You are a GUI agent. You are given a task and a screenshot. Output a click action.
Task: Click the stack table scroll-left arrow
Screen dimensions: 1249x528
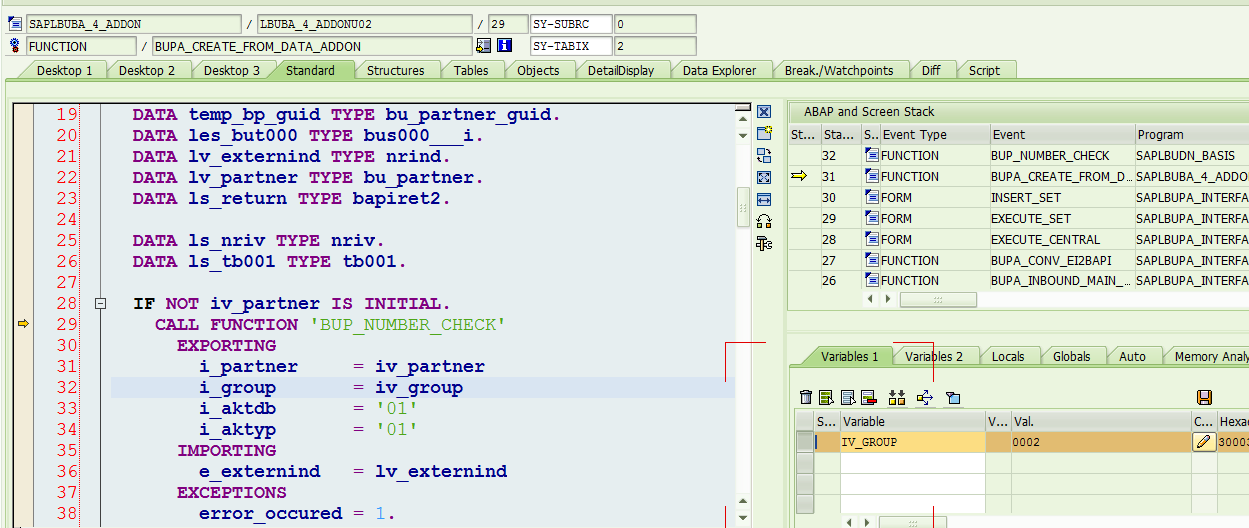(x=869, y=299)
